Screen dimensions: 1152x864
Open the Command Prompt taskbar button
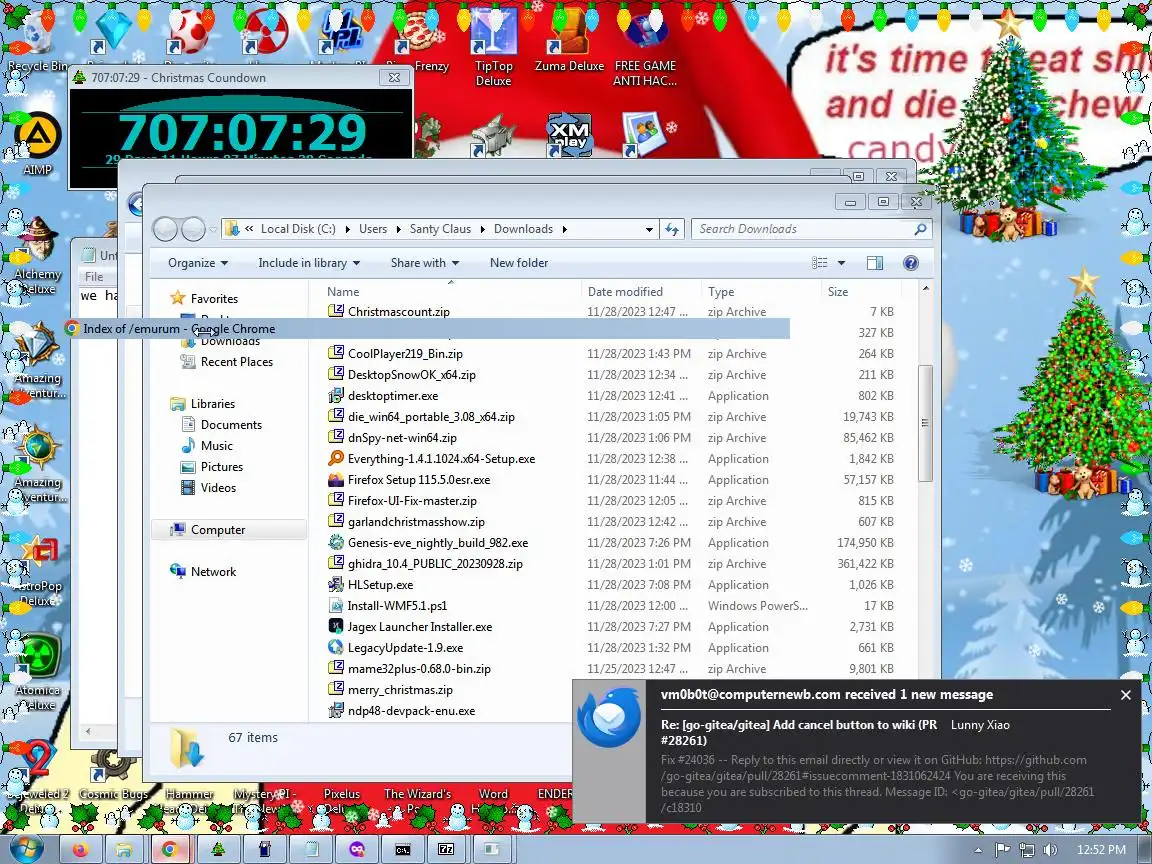(403, 850)
